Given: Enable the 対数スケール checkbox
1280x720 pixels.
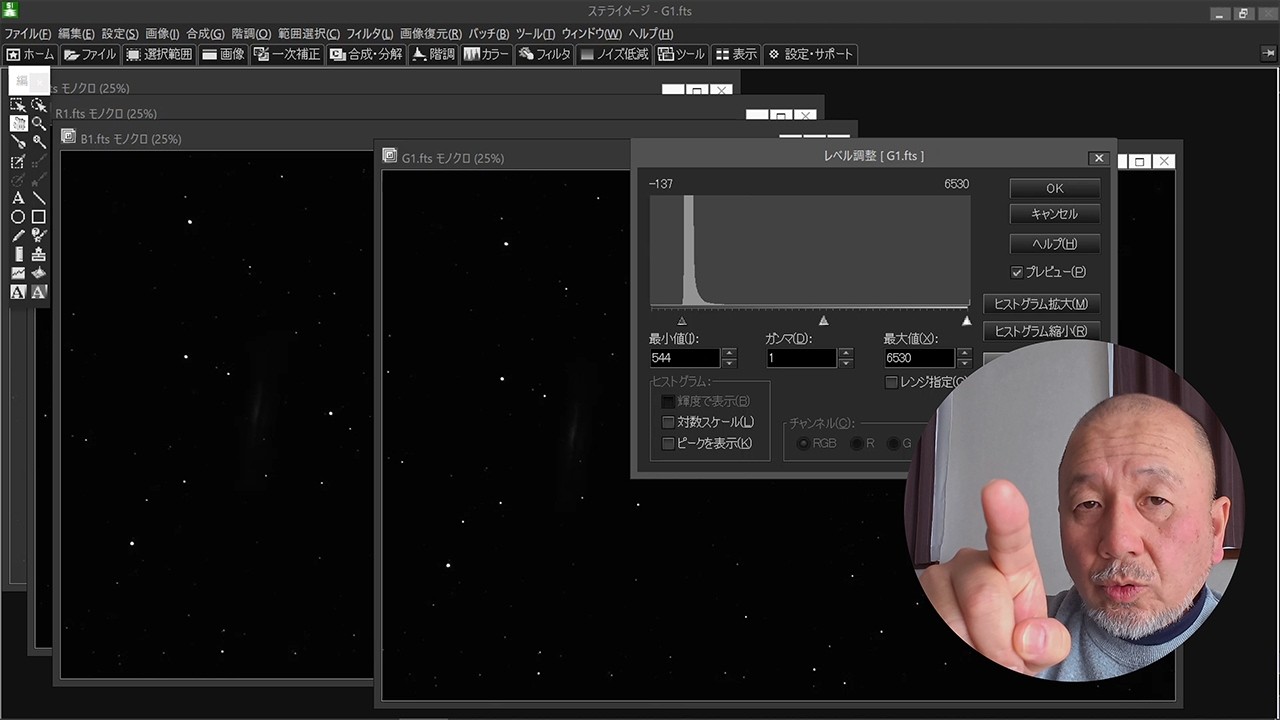Looking at the screenshot, I should (668, 422).
